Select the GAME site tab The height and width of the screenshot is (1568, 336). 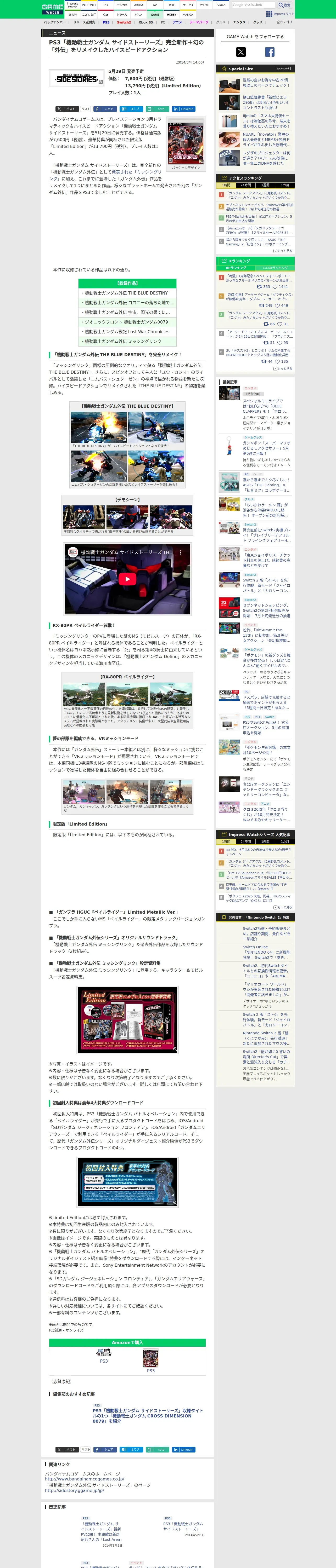pos(155,15)
